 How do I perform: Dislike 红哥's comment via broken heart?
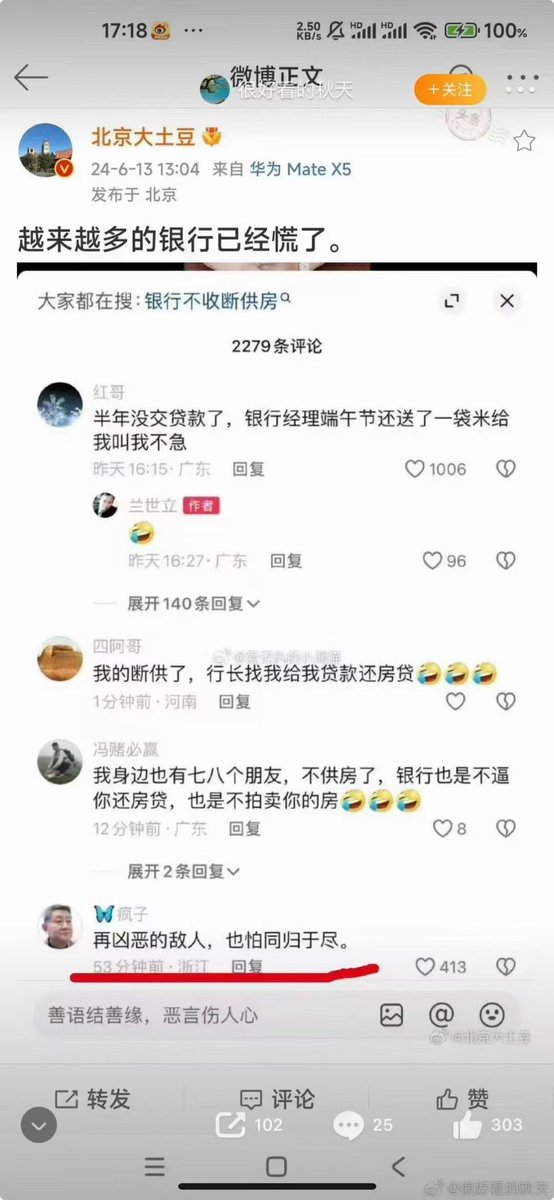506,469
